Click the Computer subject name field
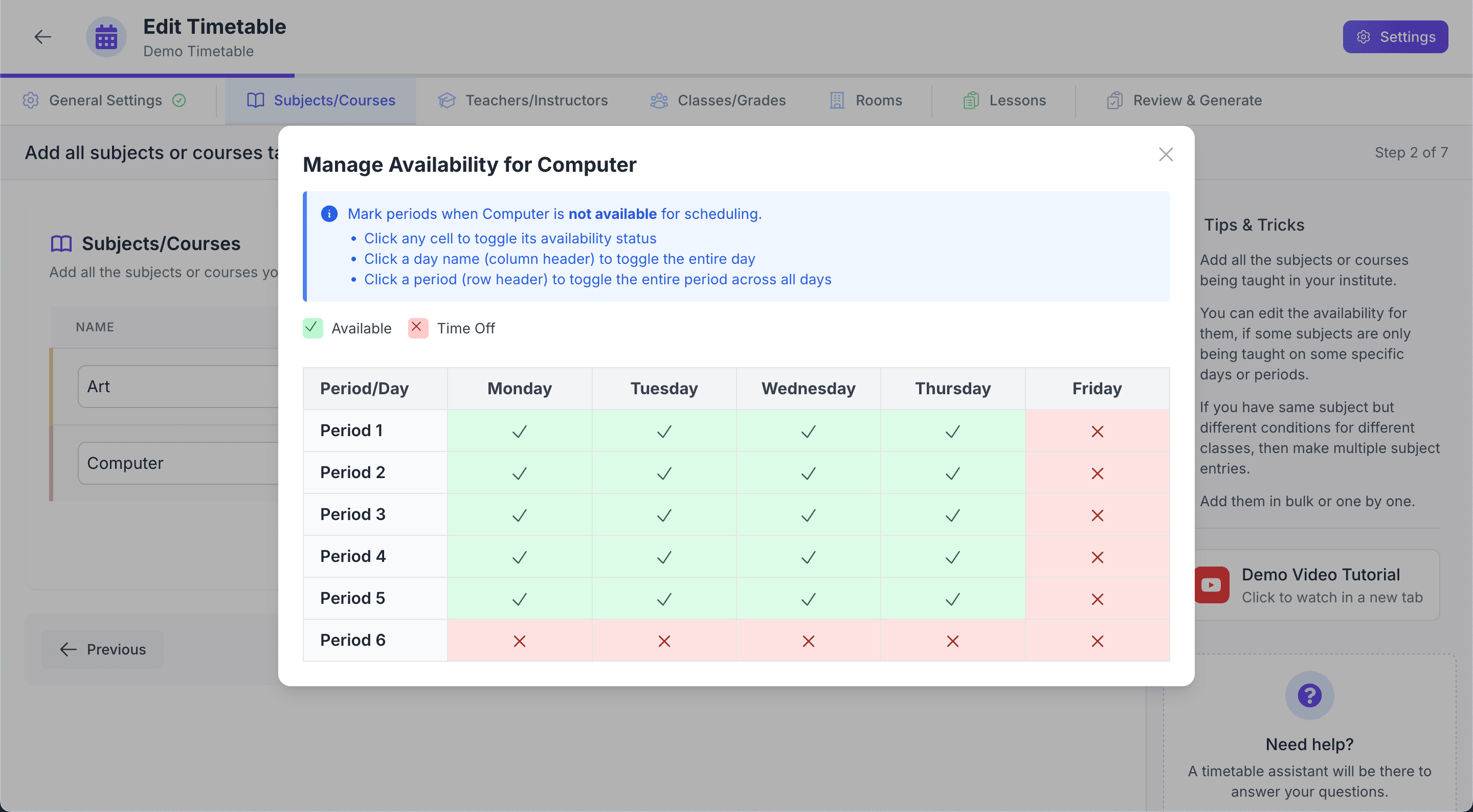This screenshot has height=812, width=1473. point(178,463)
